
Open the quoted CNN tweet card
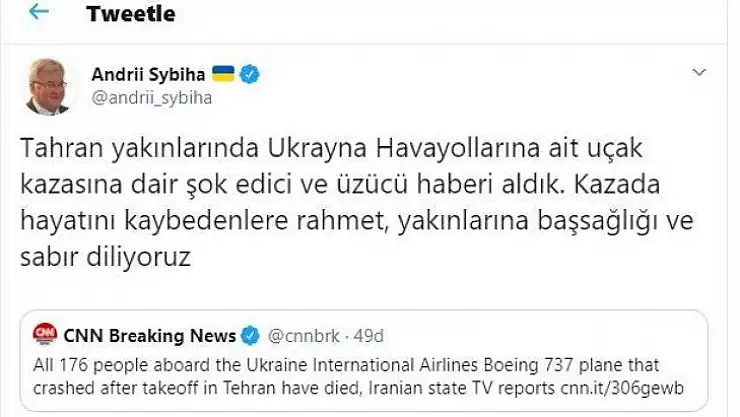click(370, 359)
